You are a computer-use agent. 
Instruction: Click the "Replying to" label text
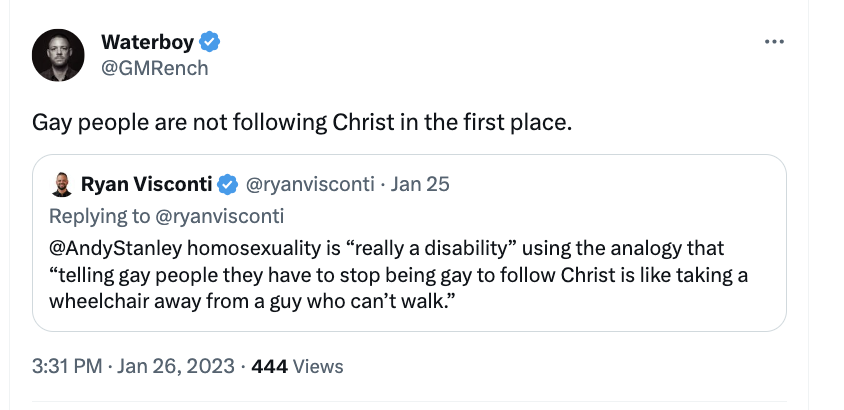[98, 215]
